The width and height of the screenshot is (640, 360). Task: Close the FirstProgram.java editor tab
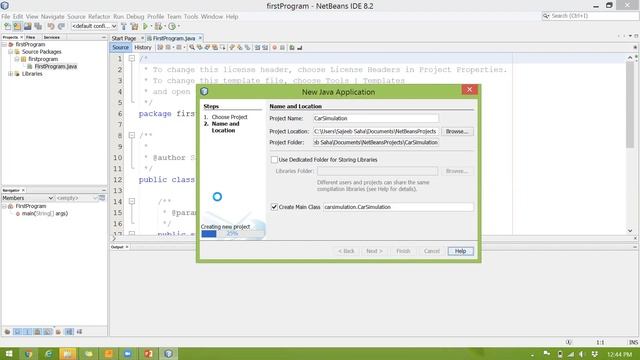(200, 38)
